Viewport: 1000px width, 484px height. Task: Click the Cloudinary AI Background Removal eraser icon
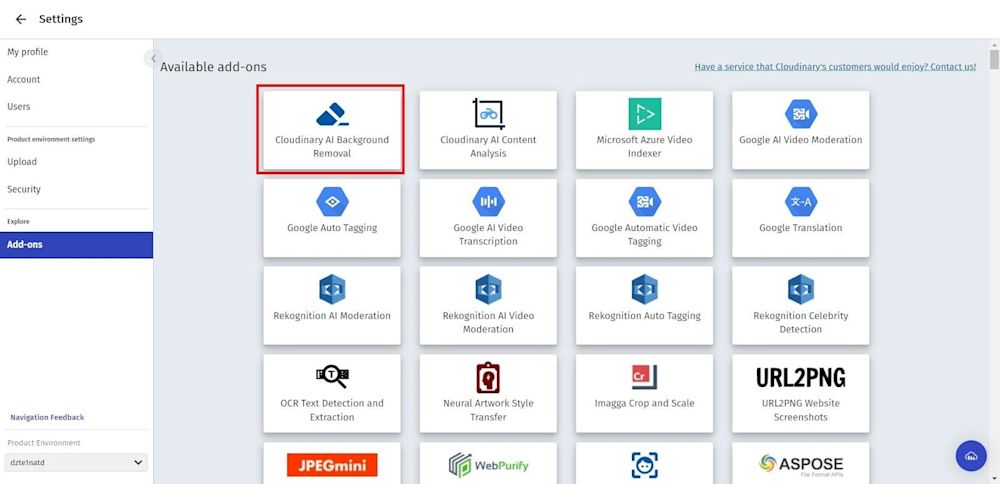(332, 114)
